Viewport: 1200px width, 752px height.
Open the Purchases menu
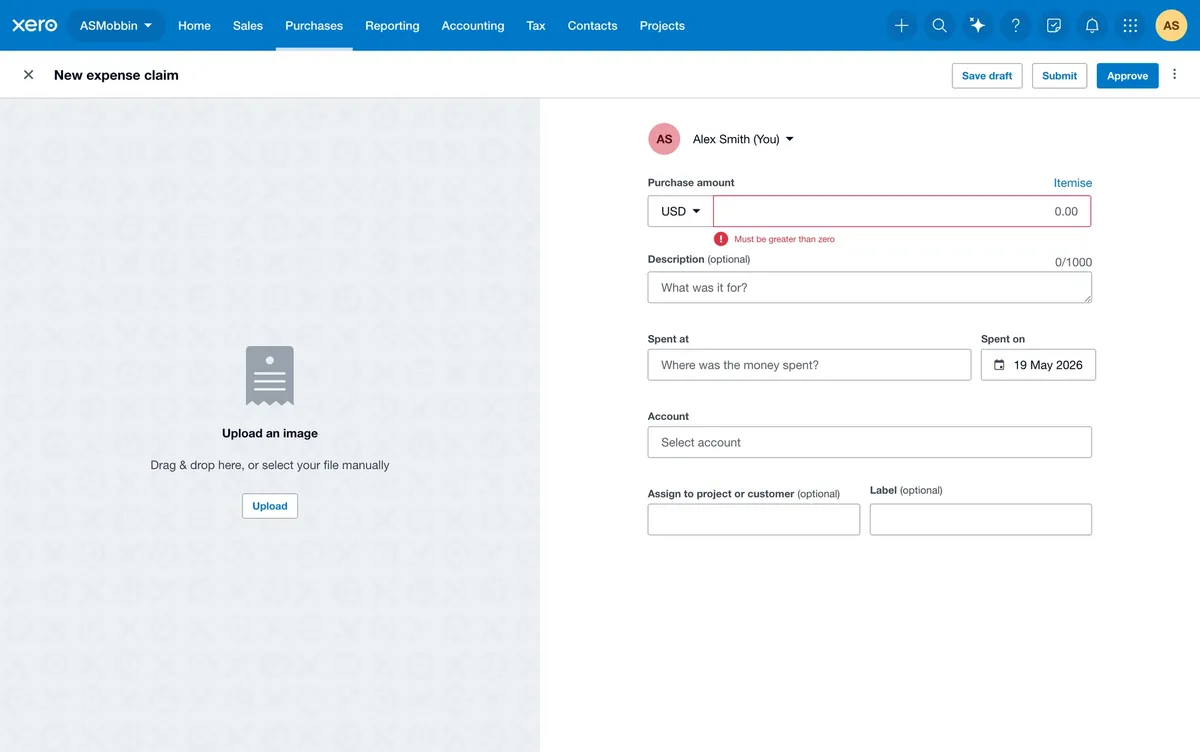tap(314, 25)
